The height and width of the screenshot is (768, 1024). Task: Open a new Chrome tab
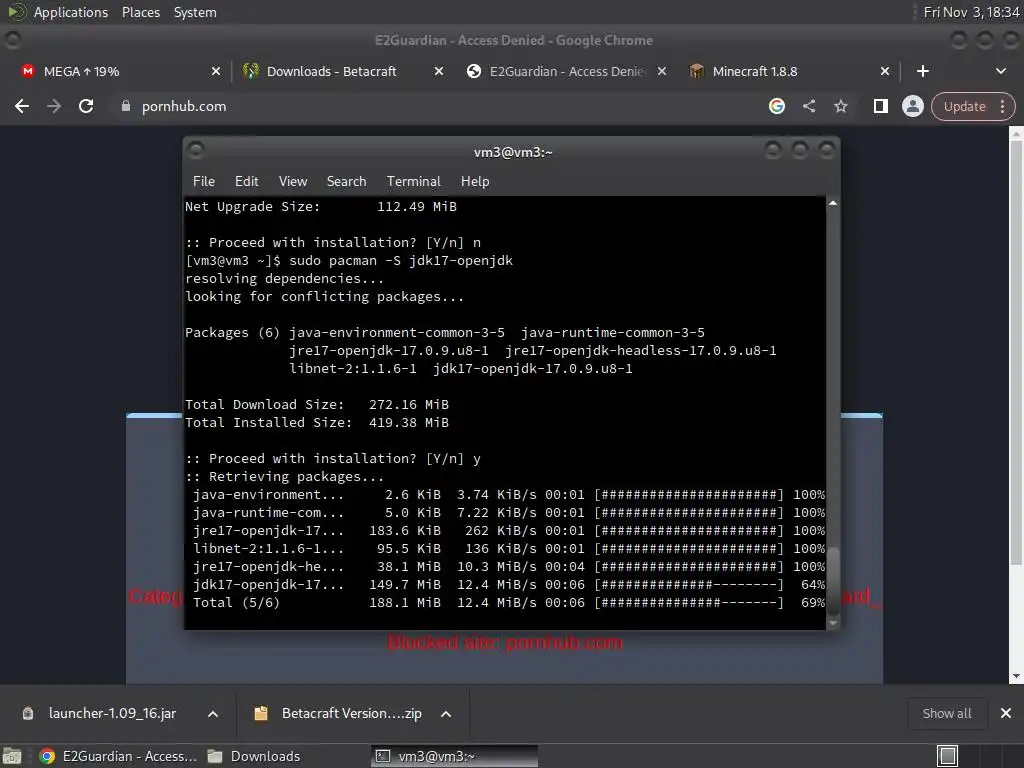(923, 71)
